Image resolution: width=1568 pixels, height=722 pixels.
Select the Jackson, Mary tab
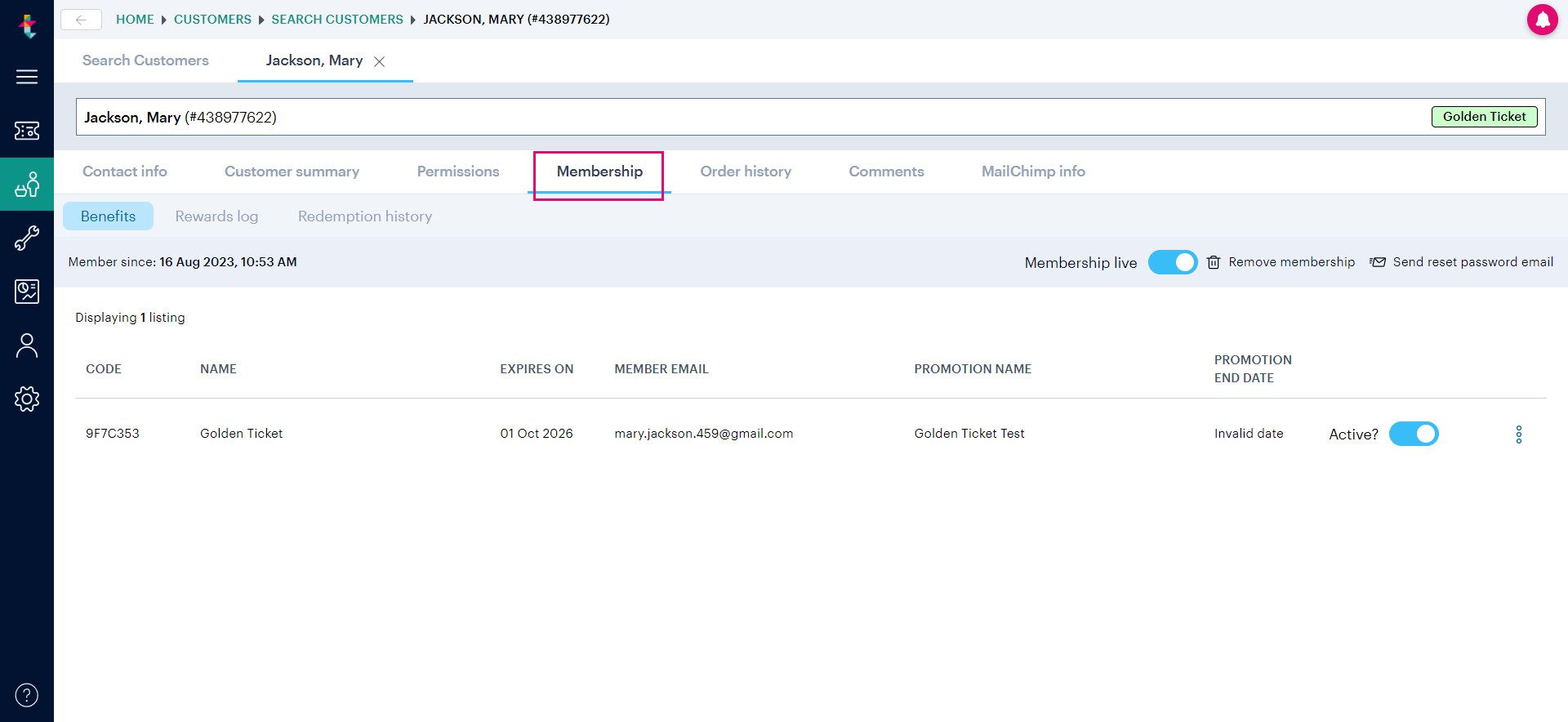coord(314,60)
